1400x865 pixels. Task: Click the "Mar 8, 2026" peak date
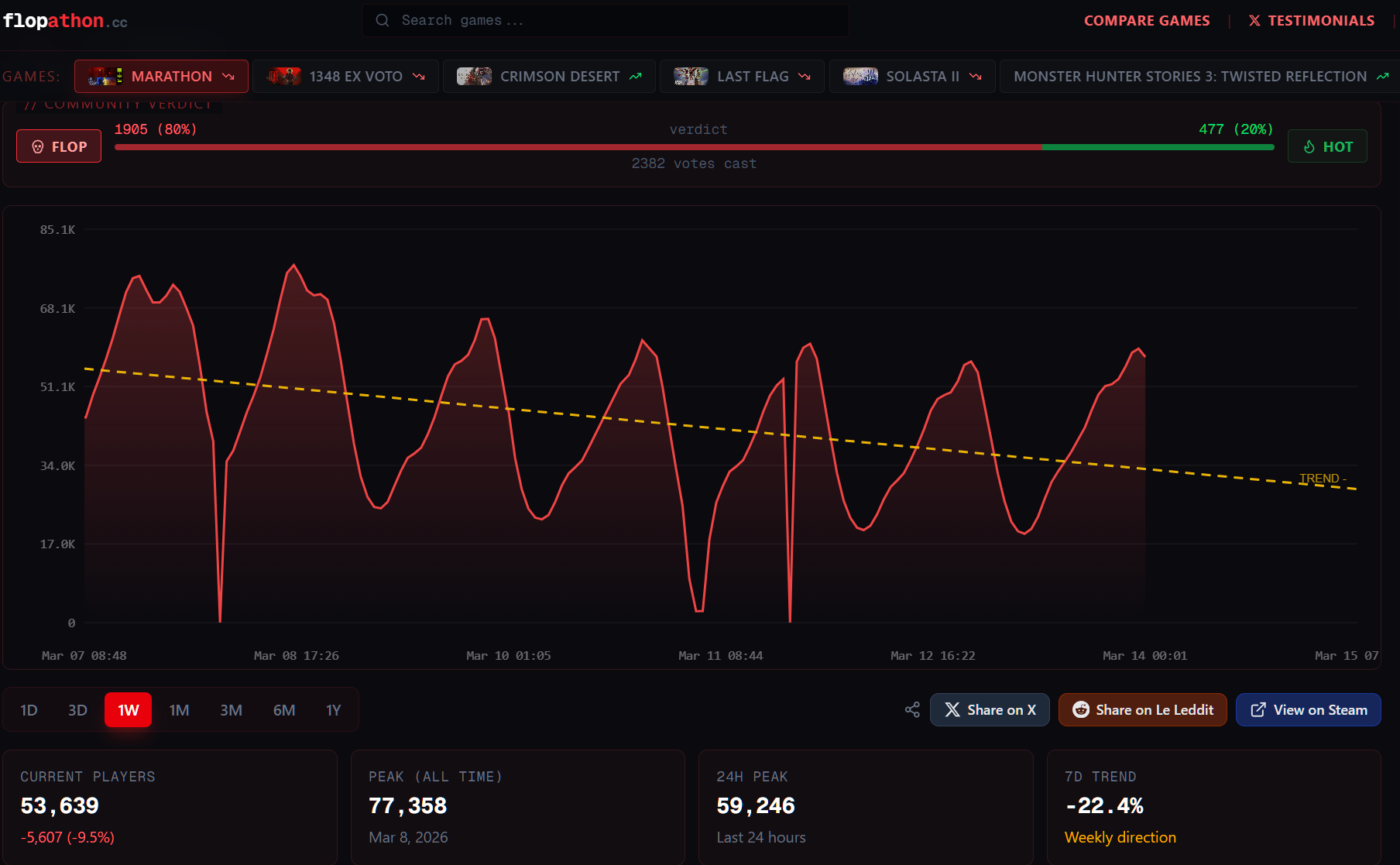408,837
